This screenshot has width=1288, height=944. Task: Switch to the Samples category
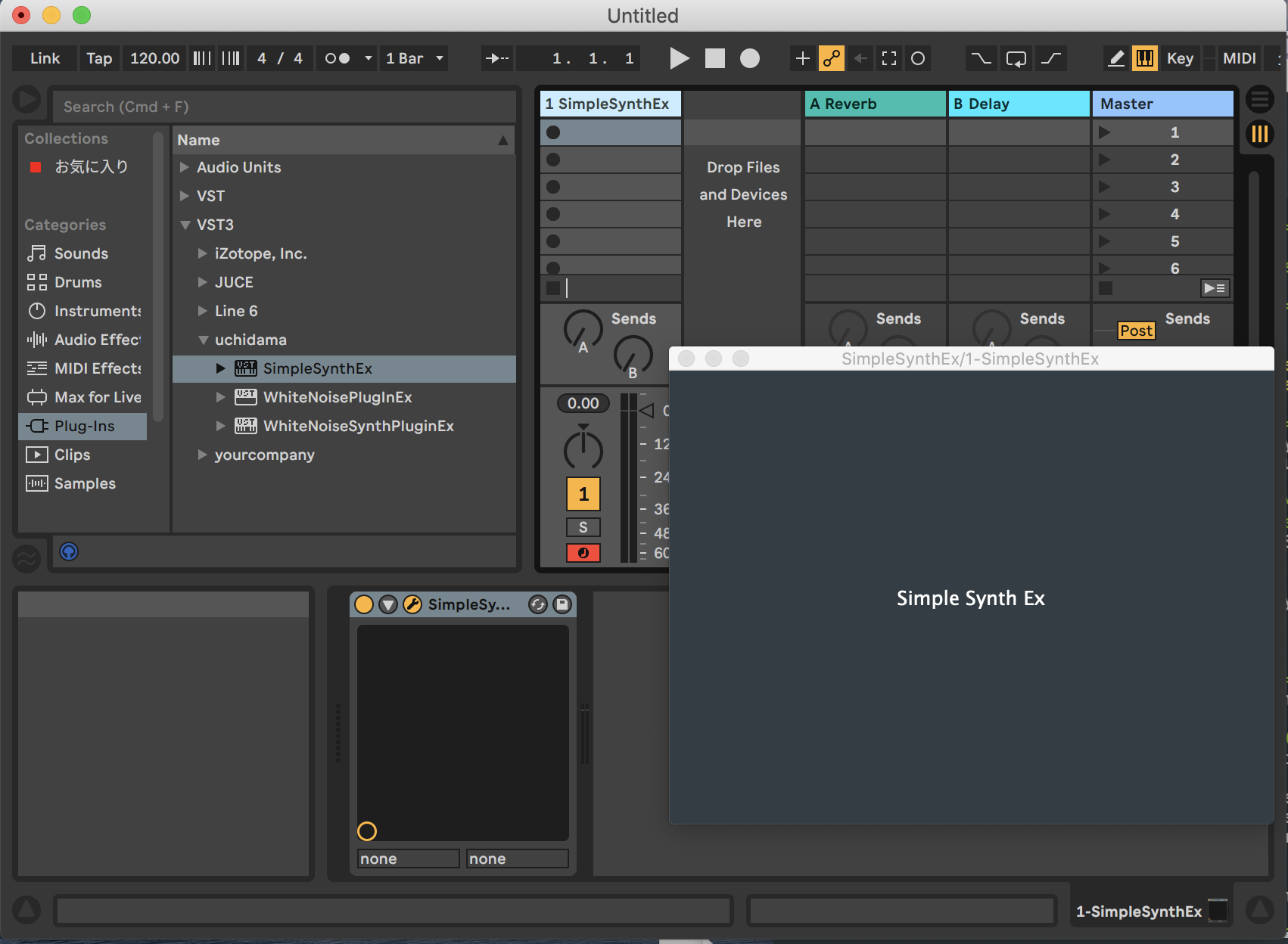[x=36, y=483]
